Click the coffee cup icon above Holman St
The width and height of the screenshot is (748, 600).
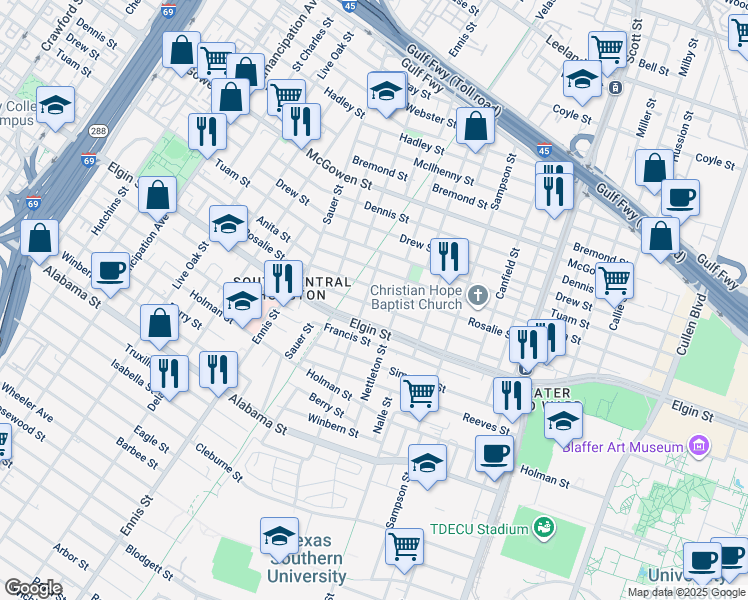pyautogui.click(x=494, y=453)
